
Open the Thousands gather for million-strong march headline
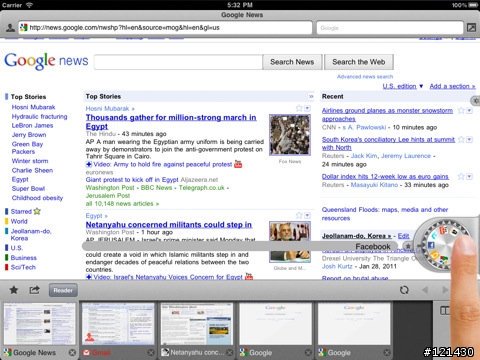click(x=171, y=122)
